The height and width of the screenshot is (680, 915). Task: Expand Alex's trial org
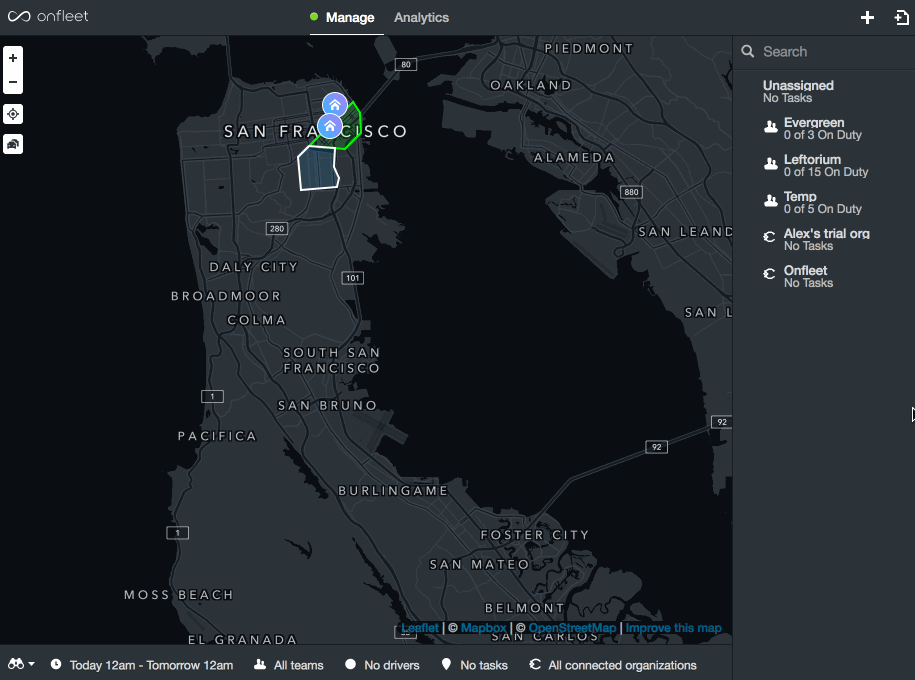point(823,239)
